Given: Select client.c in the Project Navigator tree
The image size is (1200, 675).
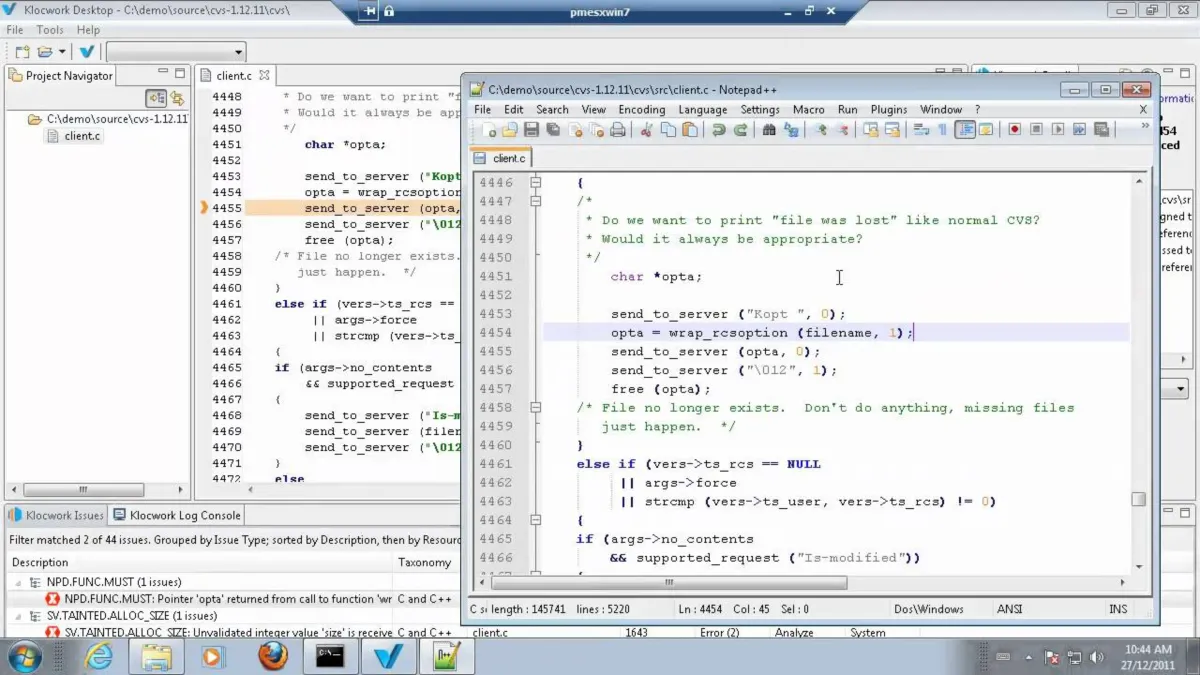Looking at the screenshot, I should [82, 136].
